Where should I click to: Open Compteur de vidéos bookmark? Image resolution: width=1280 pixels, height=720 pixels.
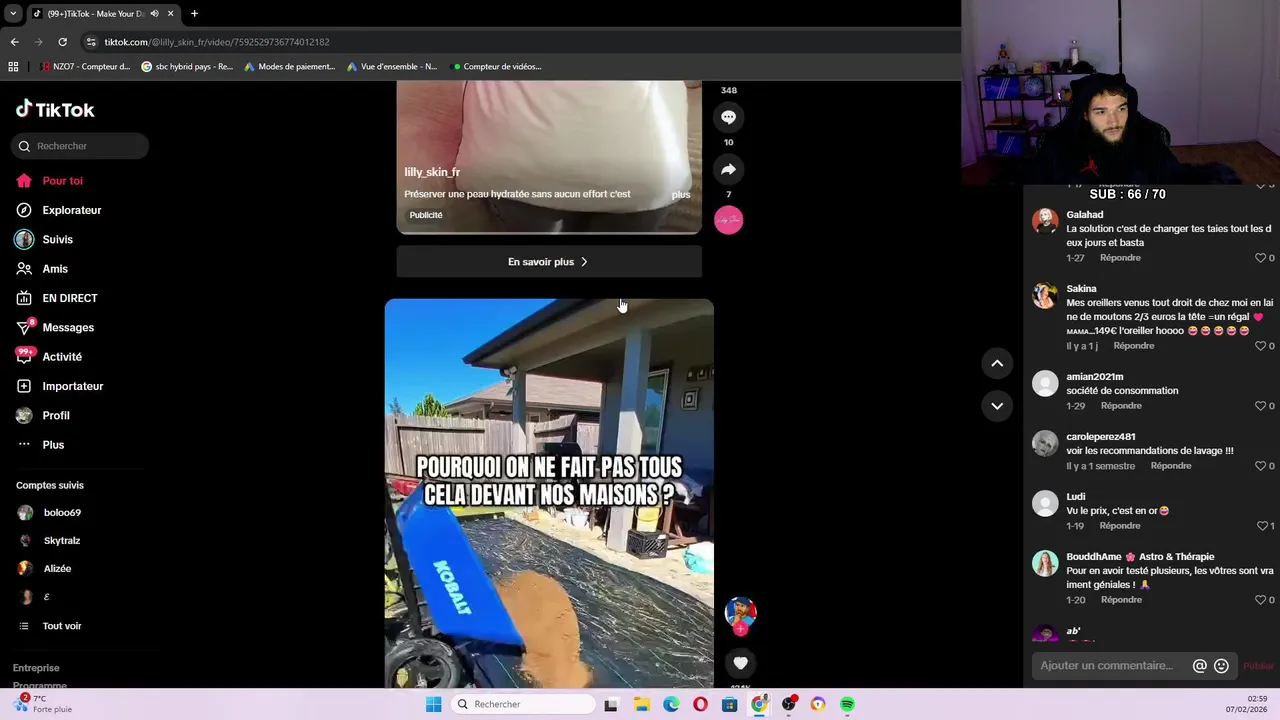(x=496, y=67)
